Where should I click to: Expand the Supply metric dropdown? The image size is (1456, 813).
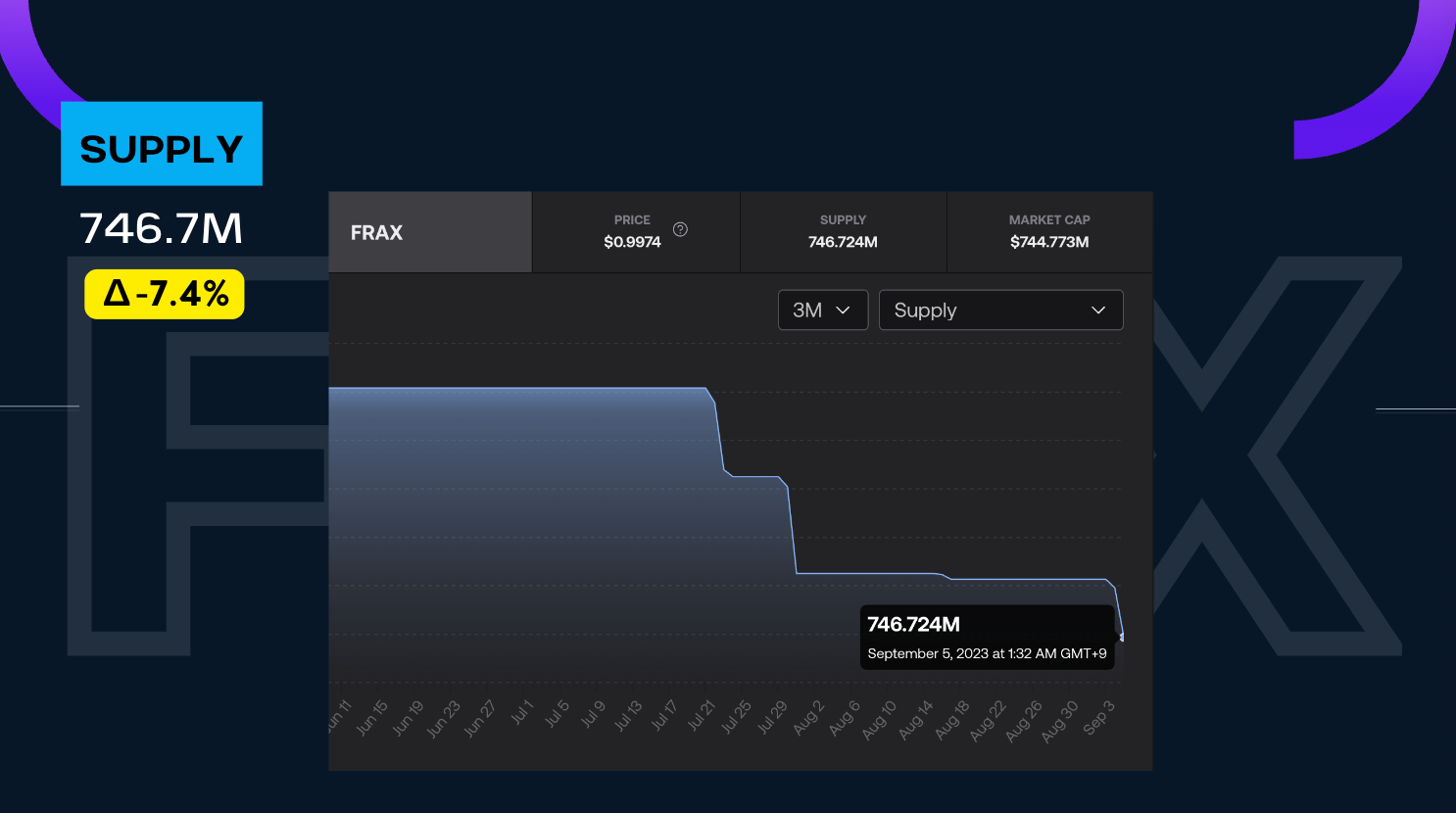click(x=999, y=311)
